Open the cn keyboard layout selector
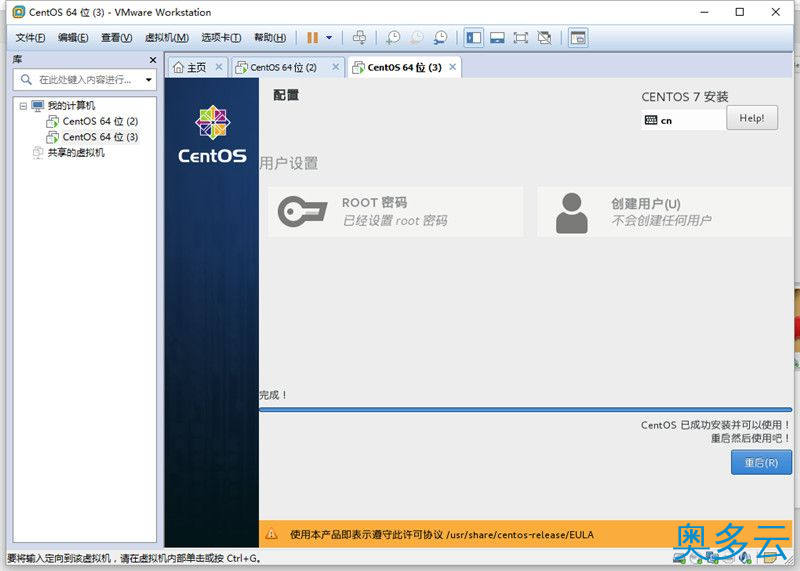This screenshot has height=571, width=800. tap(684, 120)
